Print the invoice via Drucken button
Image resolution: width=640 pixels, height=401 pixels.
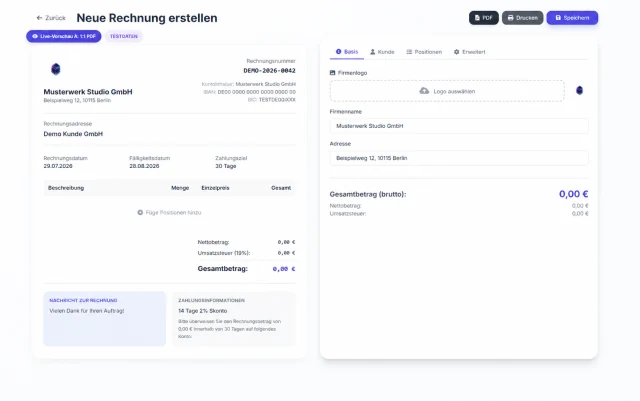(522, 18)
